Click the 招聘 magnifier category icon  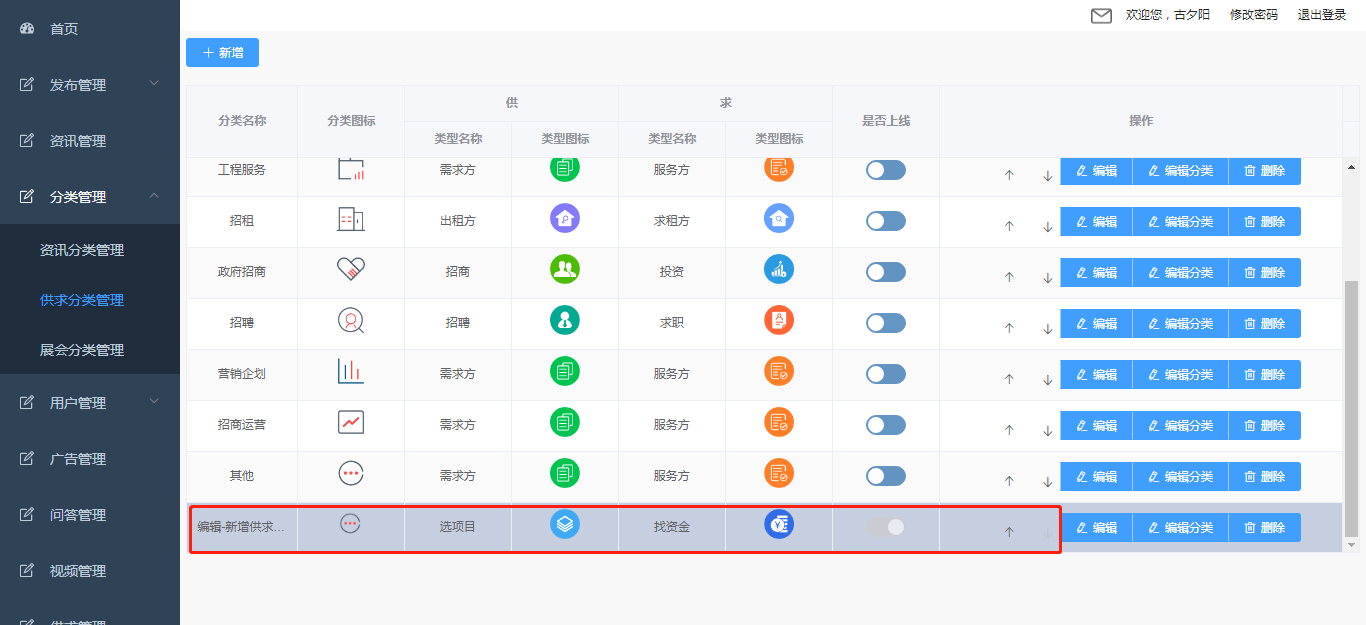(351, 322)
